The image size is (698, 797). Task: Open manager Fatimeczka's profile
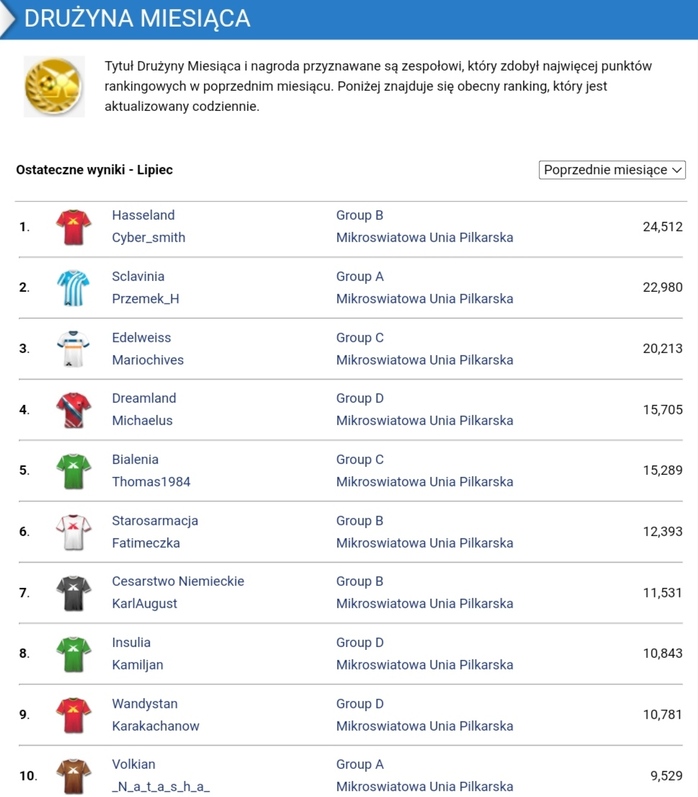(x=146, y=543)
